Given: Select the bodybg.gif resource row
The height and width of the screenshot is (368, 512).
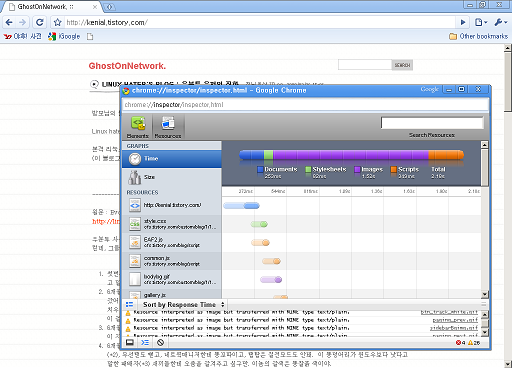Looking at the screenshot, I should (x=172, y=279).
